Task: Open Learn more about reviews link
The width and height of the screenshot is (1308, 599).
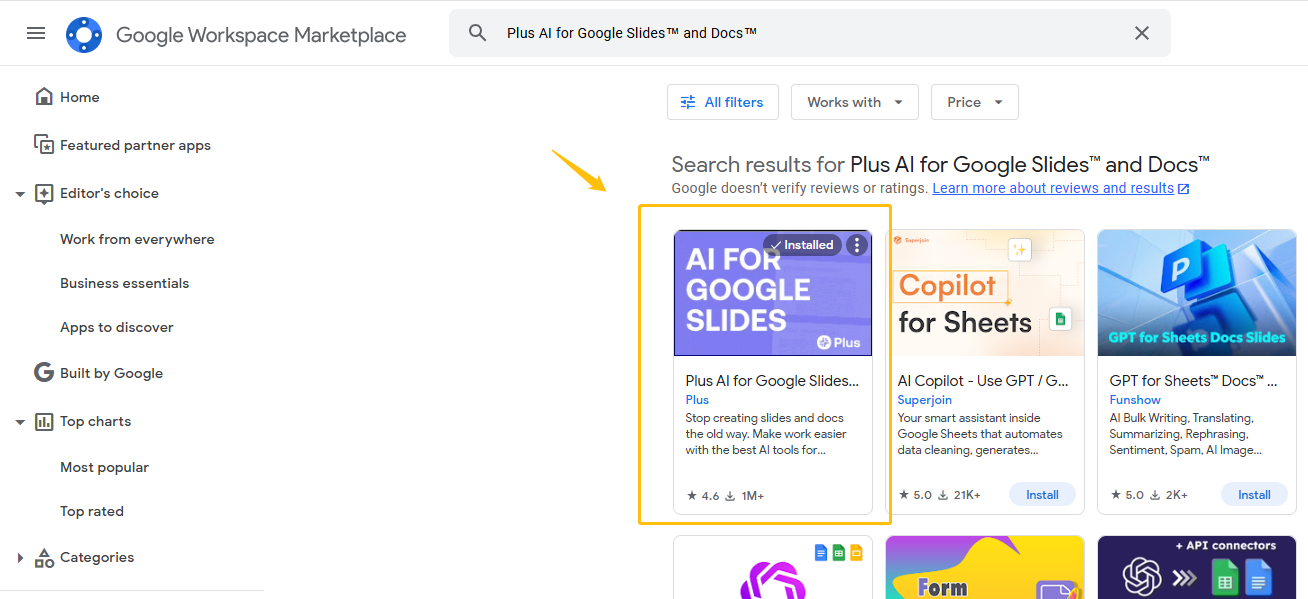Action: [1053, 188]
